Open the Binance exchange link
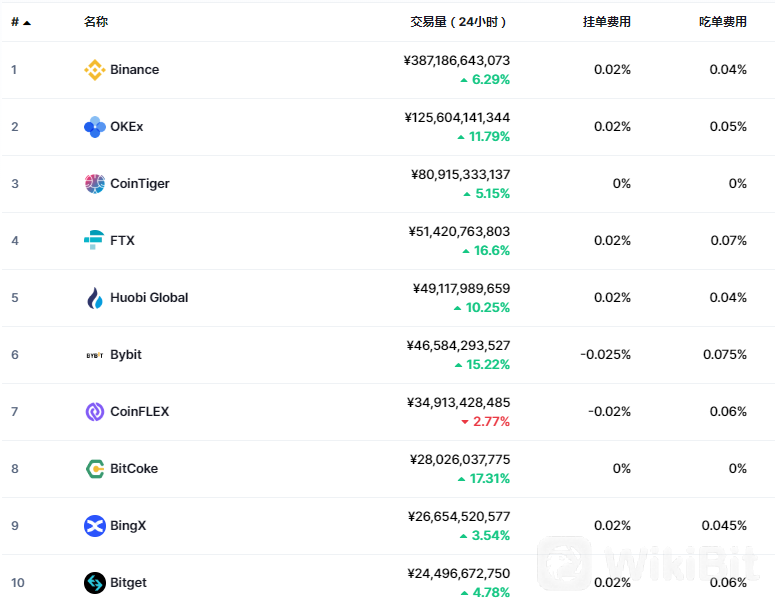The width and height of the screenshot is (775, 611). (134, 70)
